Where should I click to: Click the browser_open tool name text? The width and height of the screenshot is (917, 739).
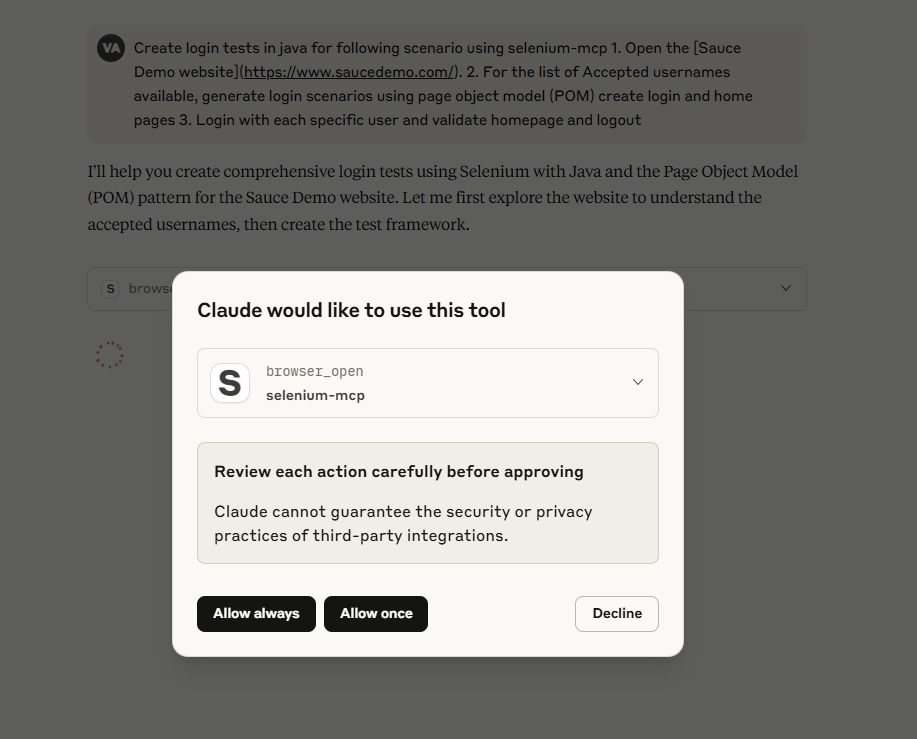click(315, 371)
